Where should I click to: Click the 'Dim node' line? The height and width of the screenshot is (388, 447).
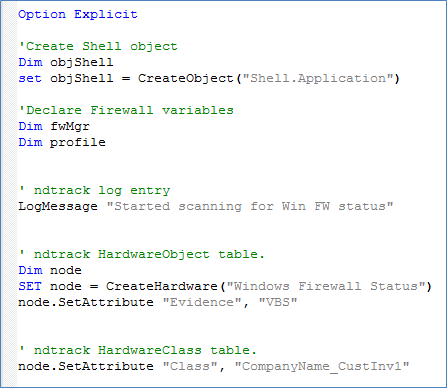click(50, 270)
